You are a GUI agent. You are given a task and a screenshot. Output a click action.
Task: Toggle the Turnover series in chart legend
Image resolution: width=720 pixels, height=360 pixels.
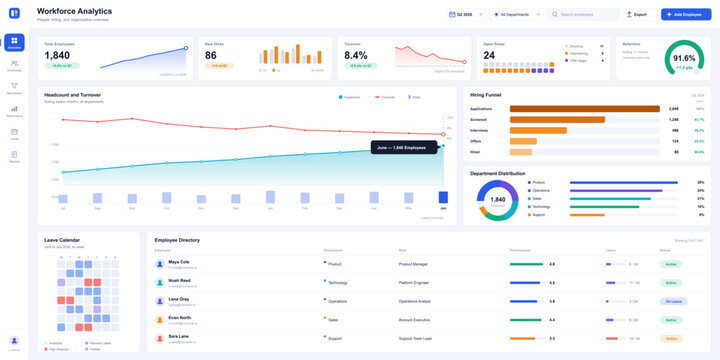[385, 97]
